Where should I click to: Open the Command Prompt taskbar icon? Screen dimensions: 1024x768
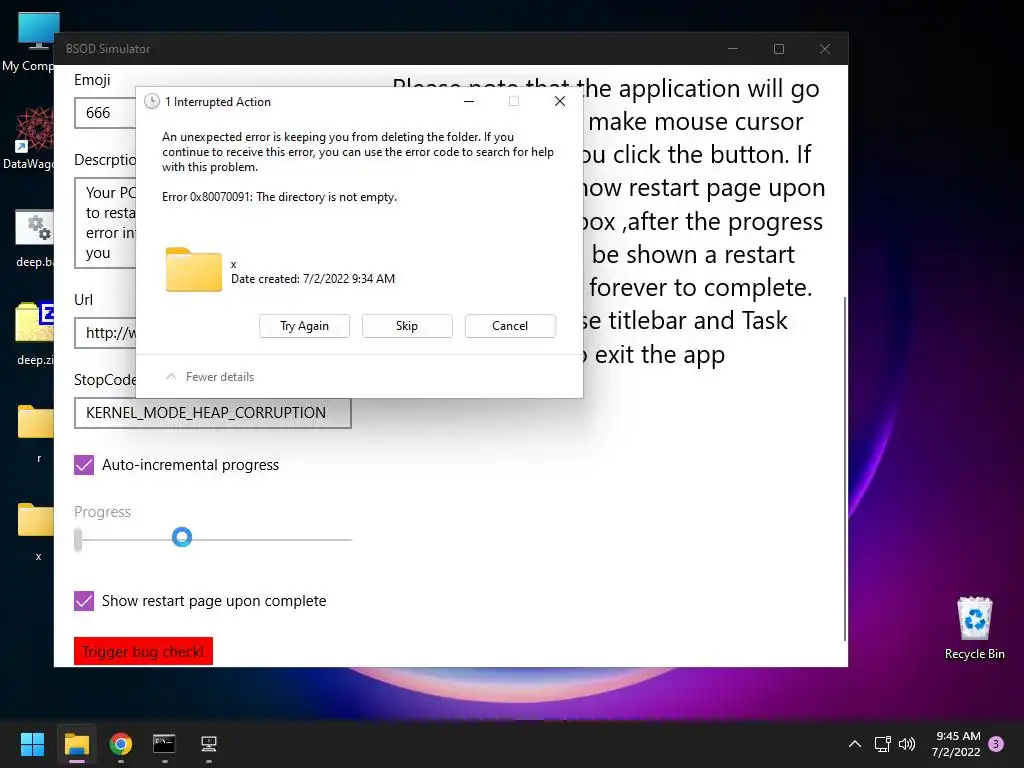tap(164, 744)
